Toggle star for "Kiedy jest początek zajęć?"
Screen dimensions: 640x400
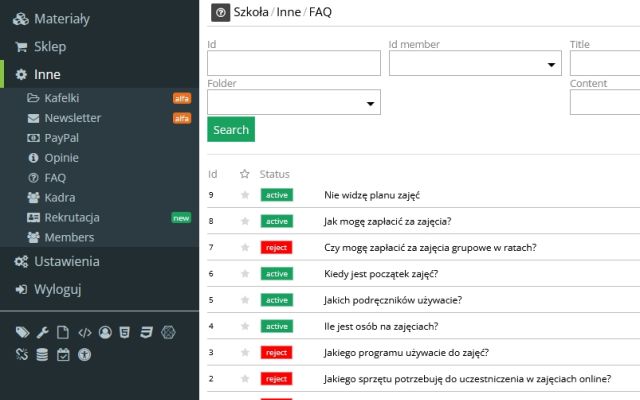(x=245, y=273)
